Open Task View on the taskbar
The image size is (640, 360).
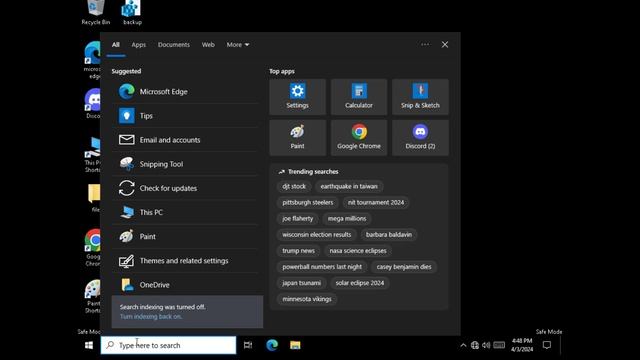coord(248,345)
